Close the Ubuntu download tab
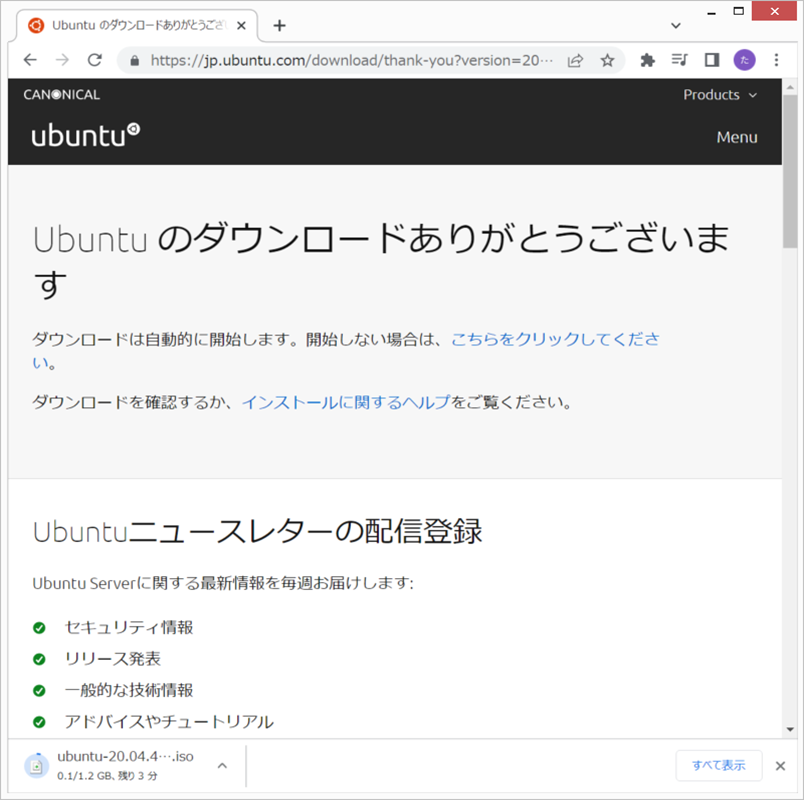Image resolution: width=804 pixels, height=800 pixels. tap(242, 25)
